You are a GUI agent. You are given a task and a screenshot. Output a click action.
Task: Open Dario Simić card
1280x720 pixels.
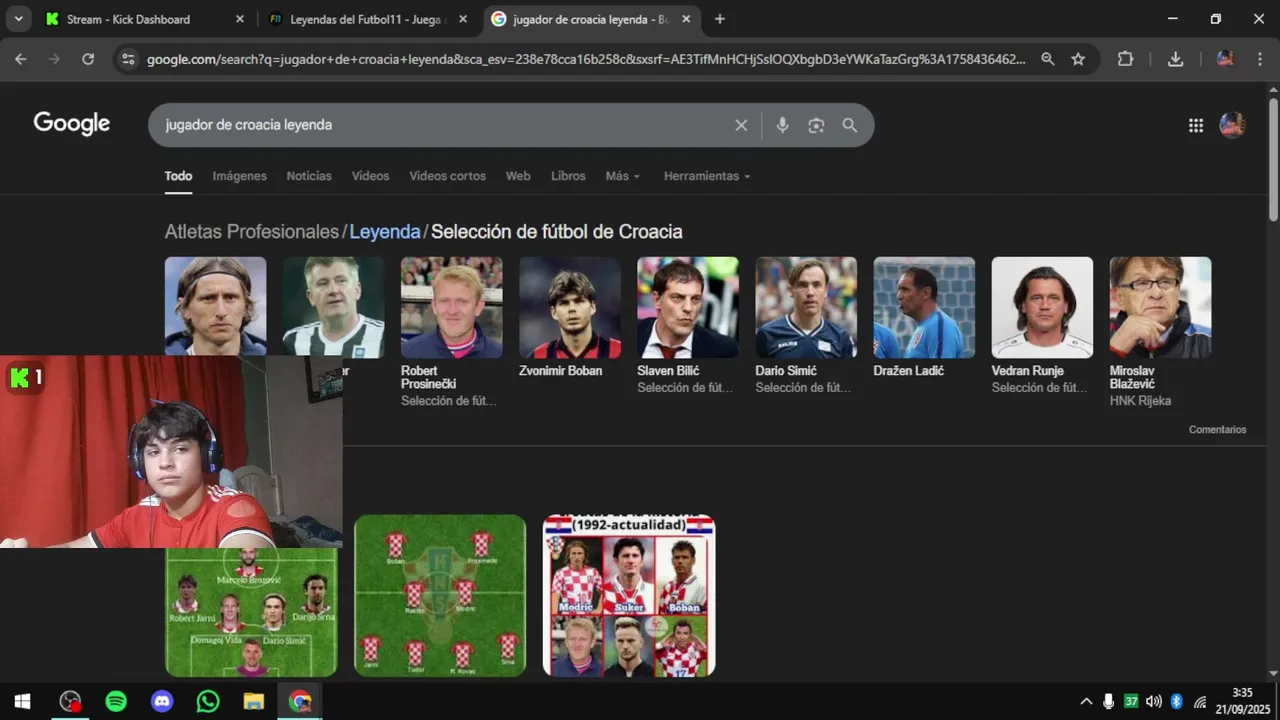(806, 325)
